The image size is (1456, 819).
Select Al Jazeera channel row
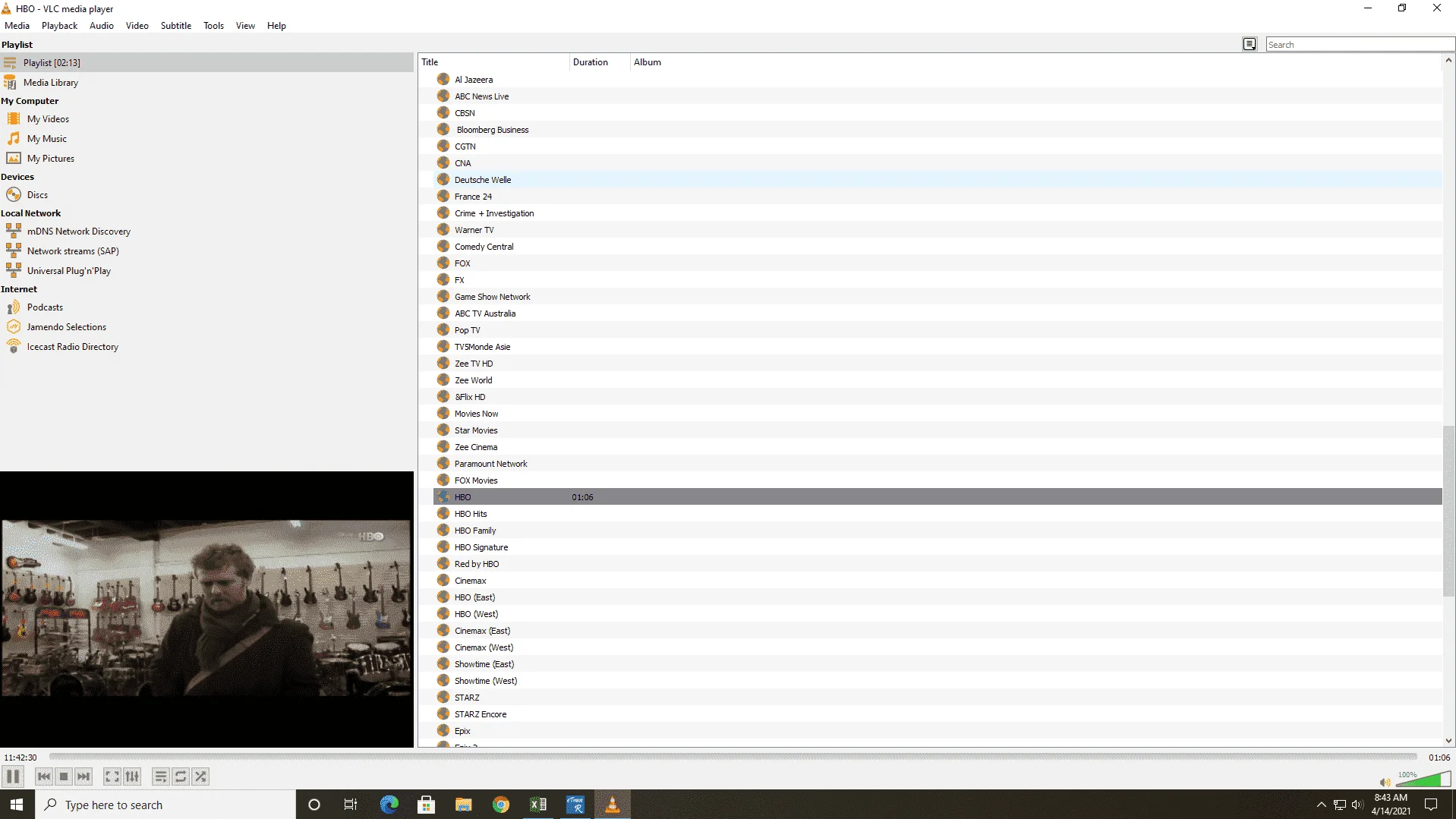(x=938, y=80)
